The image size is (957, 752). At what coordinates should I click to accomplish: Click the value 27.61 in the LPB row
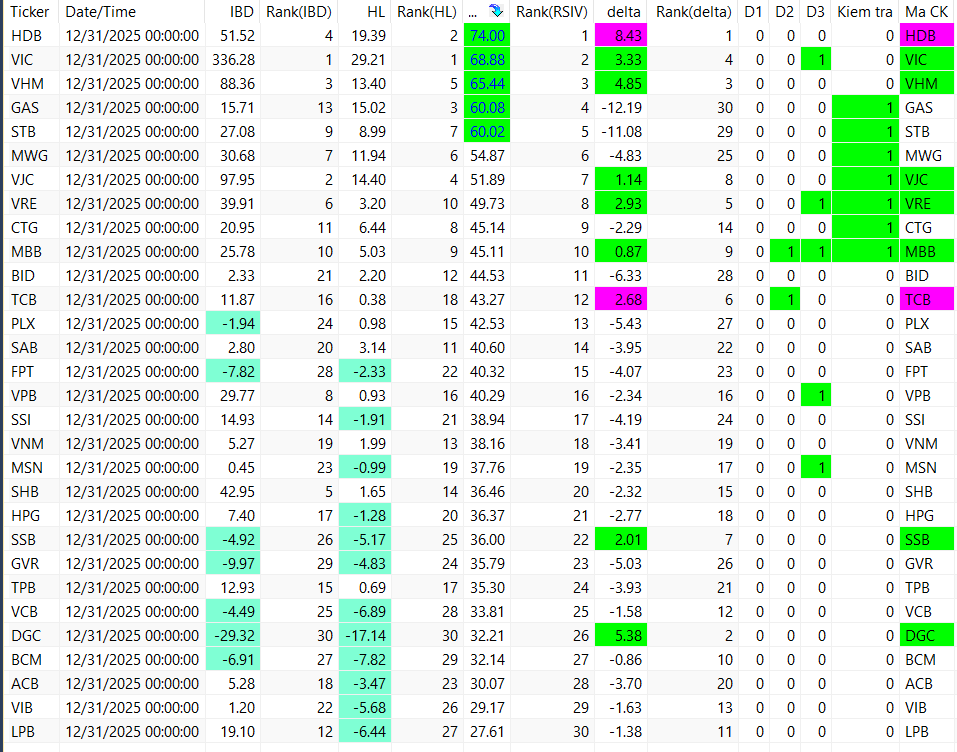coord(487,732)
